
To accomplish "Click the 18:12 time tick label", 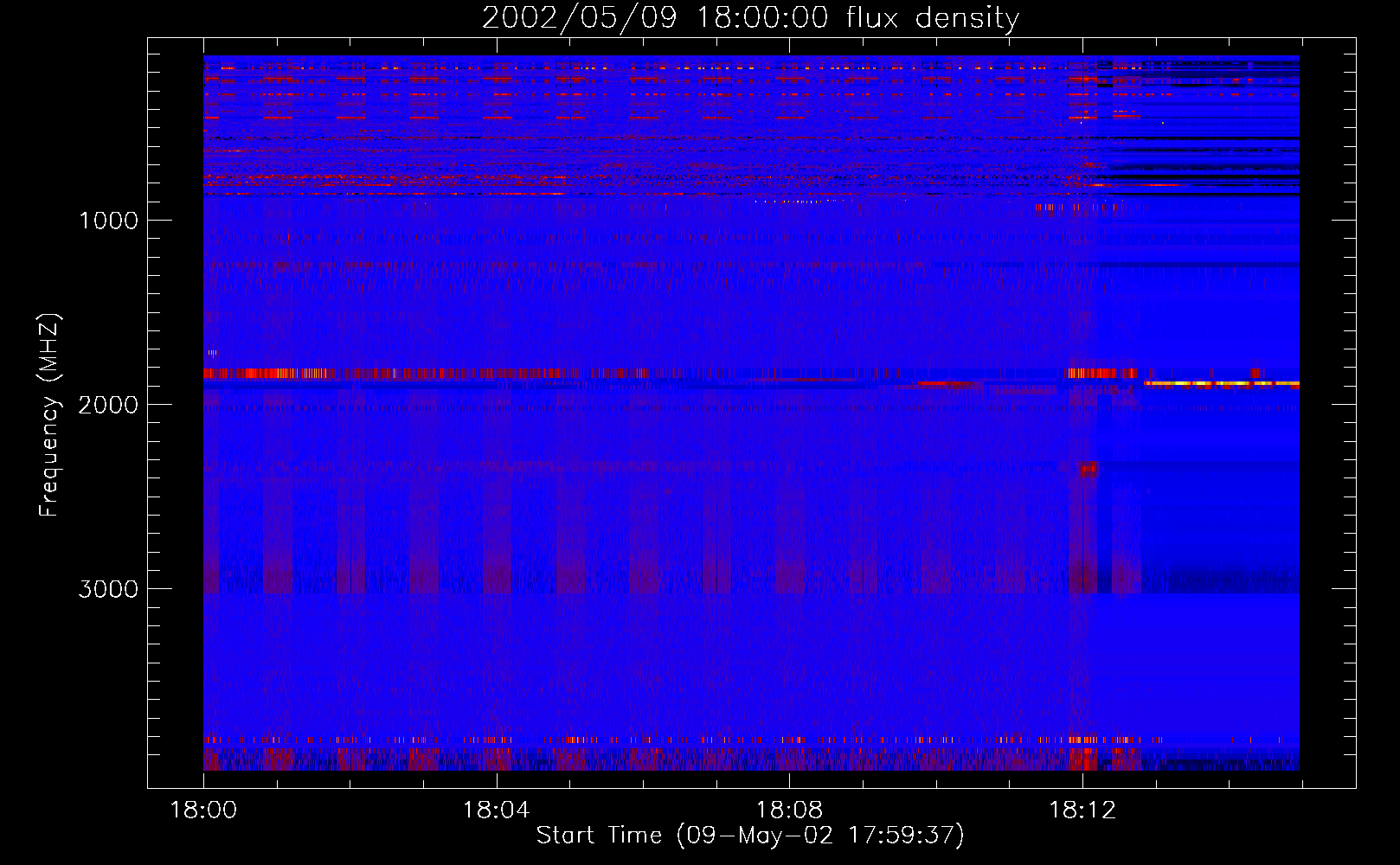I will 1082,811.
